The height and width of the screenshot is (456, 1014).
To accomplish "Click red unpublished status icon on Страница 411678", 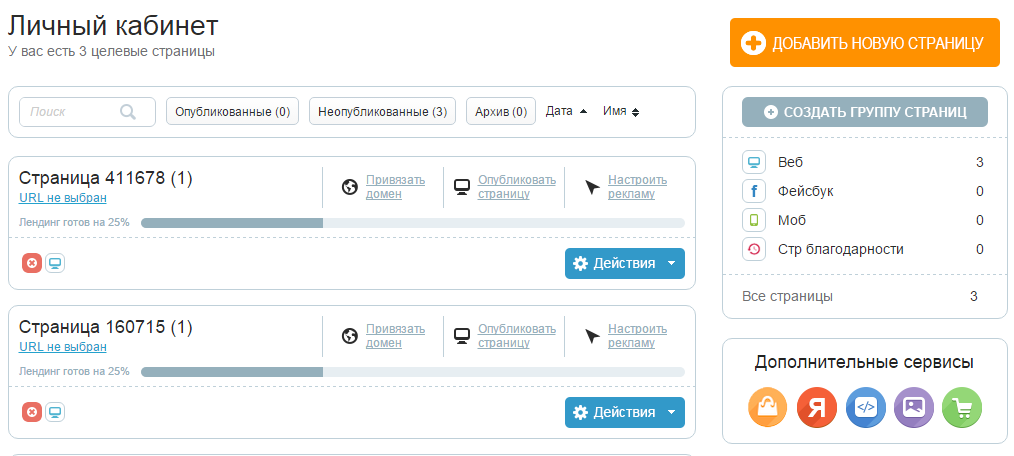I will point(32,263).
